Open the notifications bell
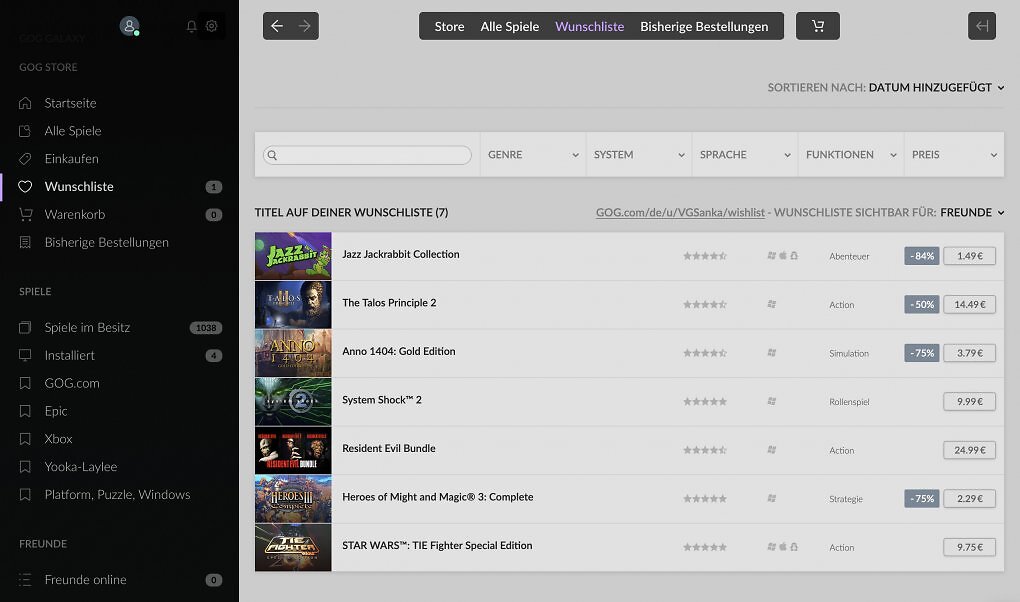 coord(191,26)
